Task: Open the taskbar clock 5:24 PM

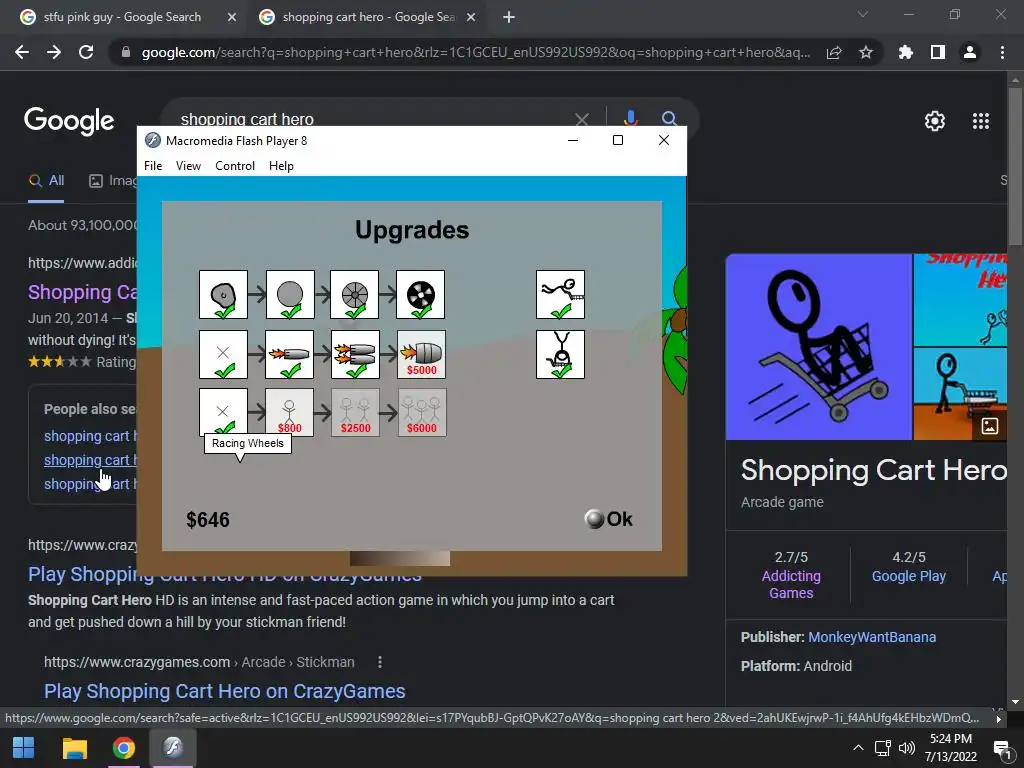Action: [x=951, y=748]
